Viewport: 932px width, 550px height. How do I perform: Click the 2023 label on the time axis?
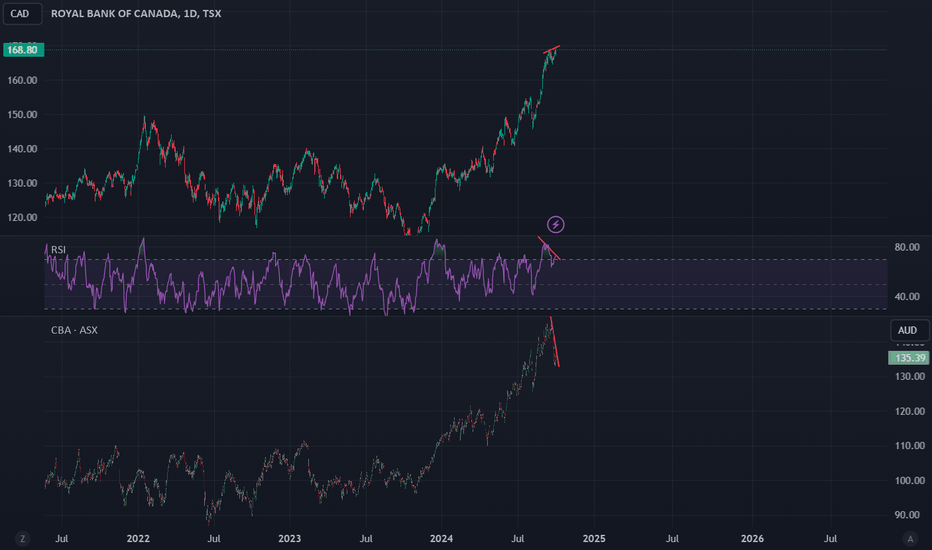(289, 539)
